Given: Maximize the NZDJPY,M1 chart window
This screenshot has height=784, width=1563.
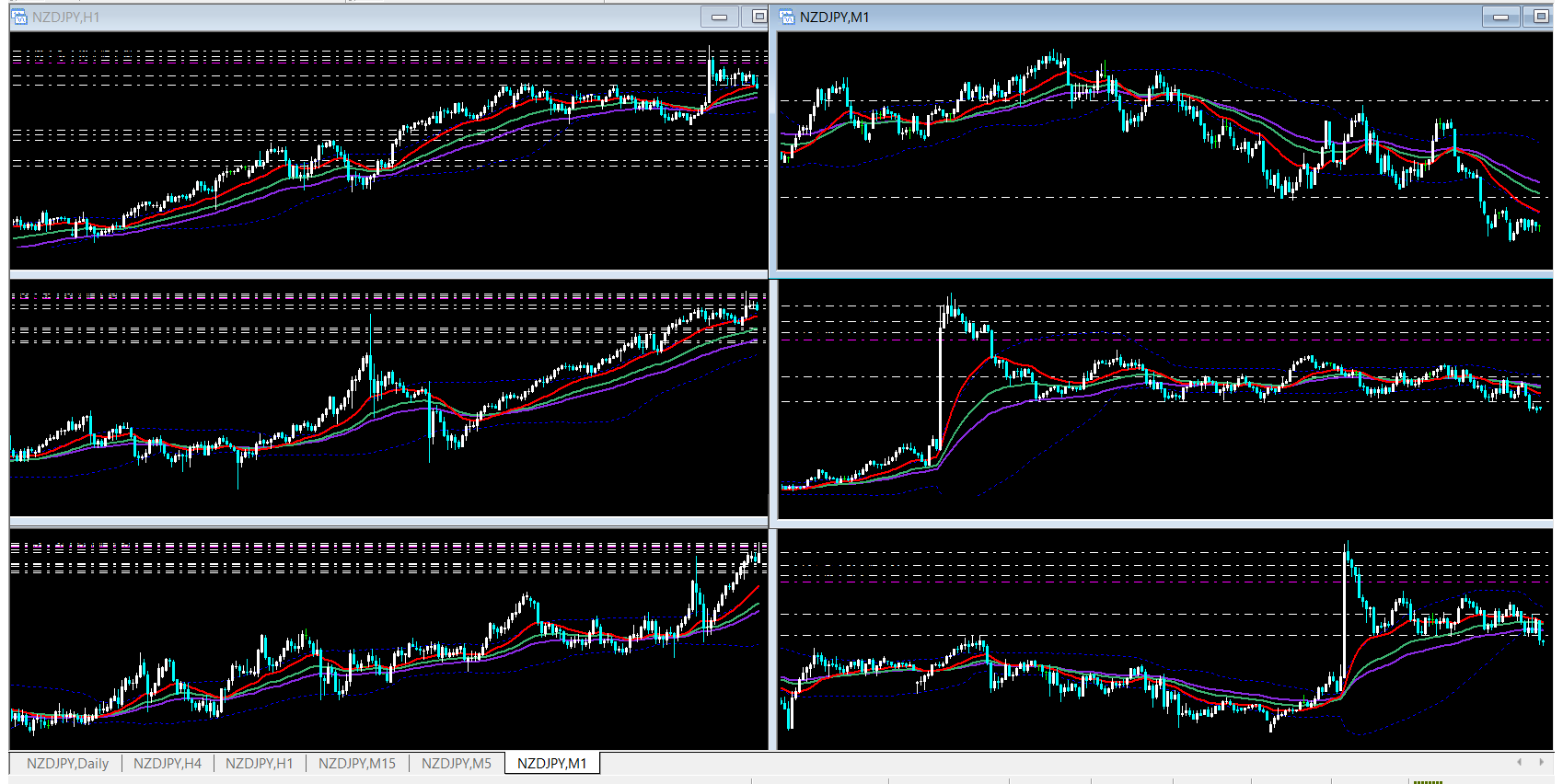Looking at the screenshot, I should pos(1539,17).
